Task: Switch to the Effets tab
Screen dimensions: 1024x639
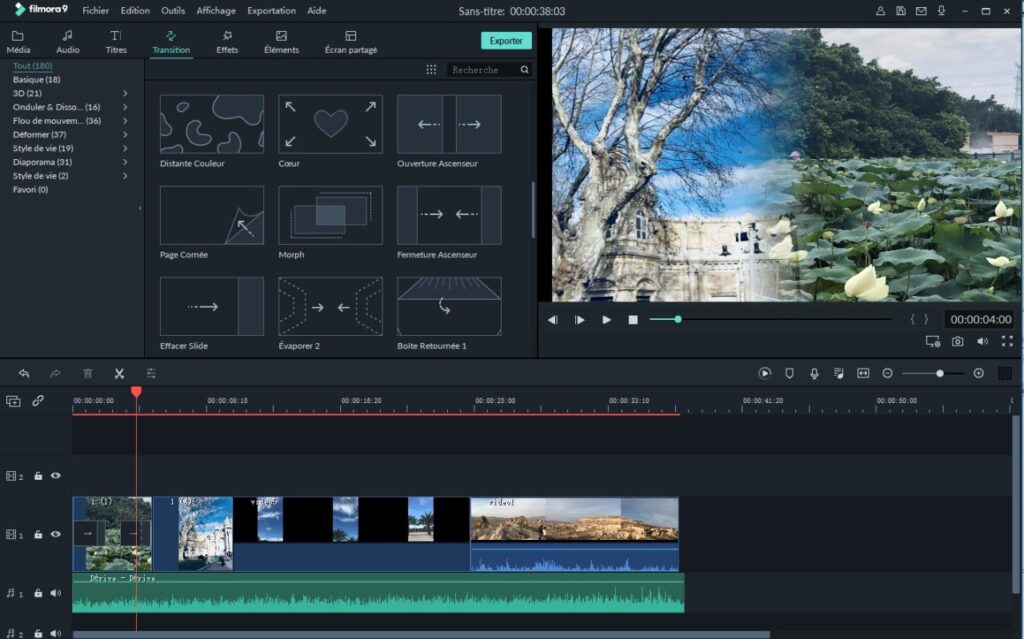Action: (227, 42)
